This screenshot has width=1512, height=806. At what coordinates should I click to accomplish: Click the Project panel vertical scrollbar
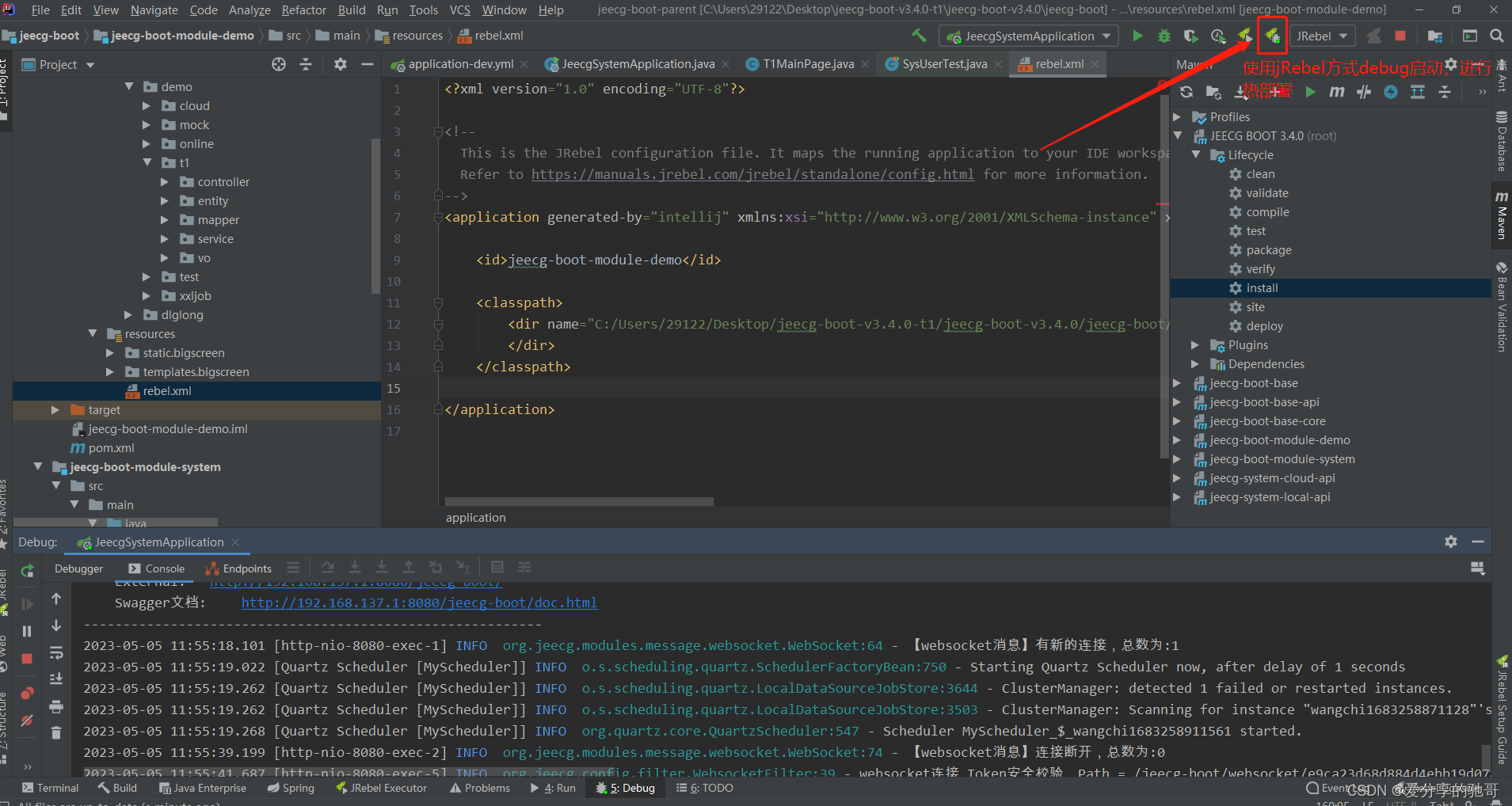pyautogui.click(x=375, y=215)
